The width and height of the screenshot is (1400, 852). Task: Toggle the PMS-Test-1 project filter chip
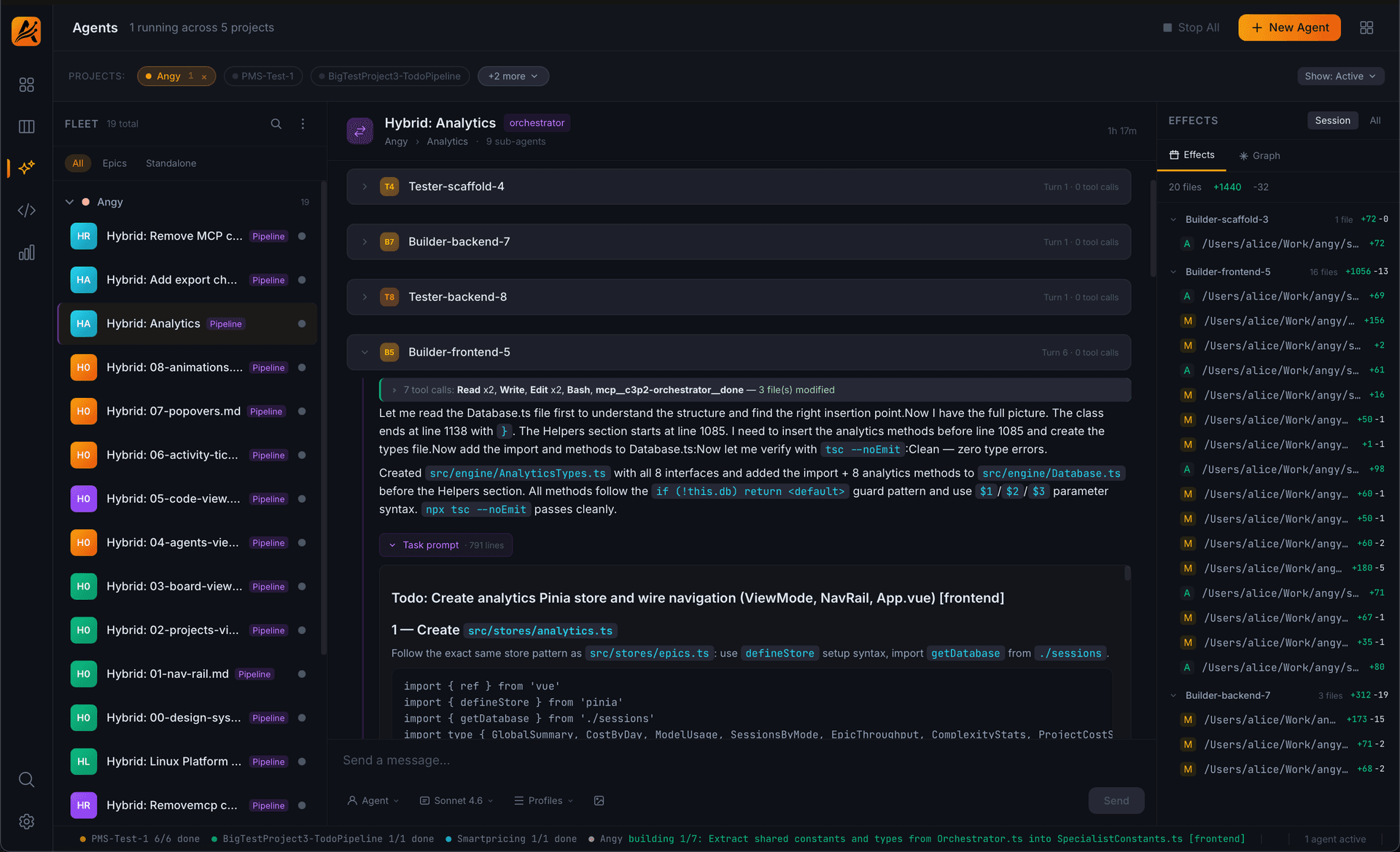(x=263, y=76)
